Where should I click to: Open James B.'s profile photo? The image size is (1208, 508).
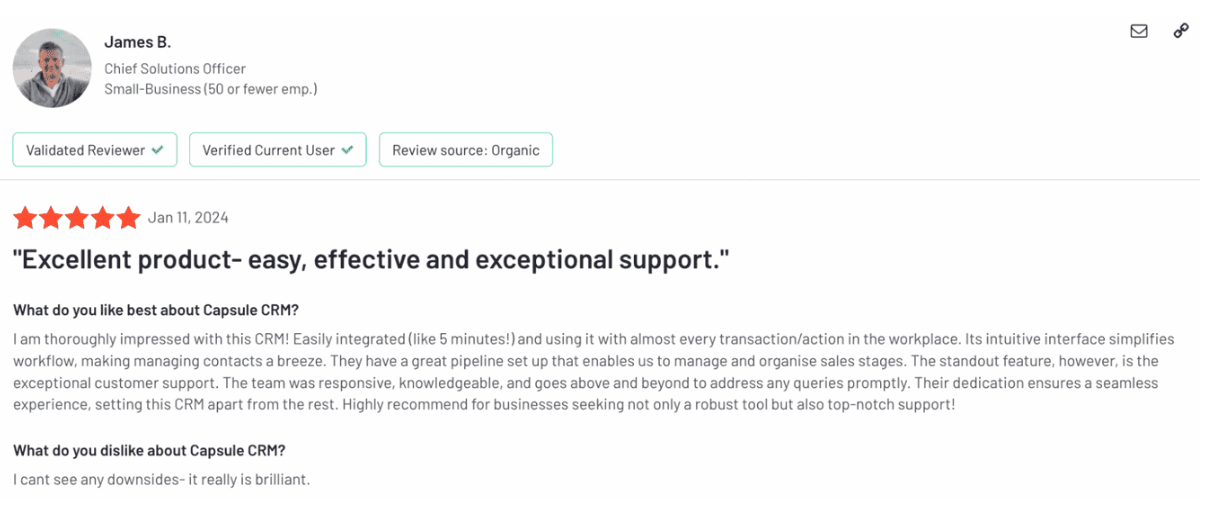click(52, 68)
